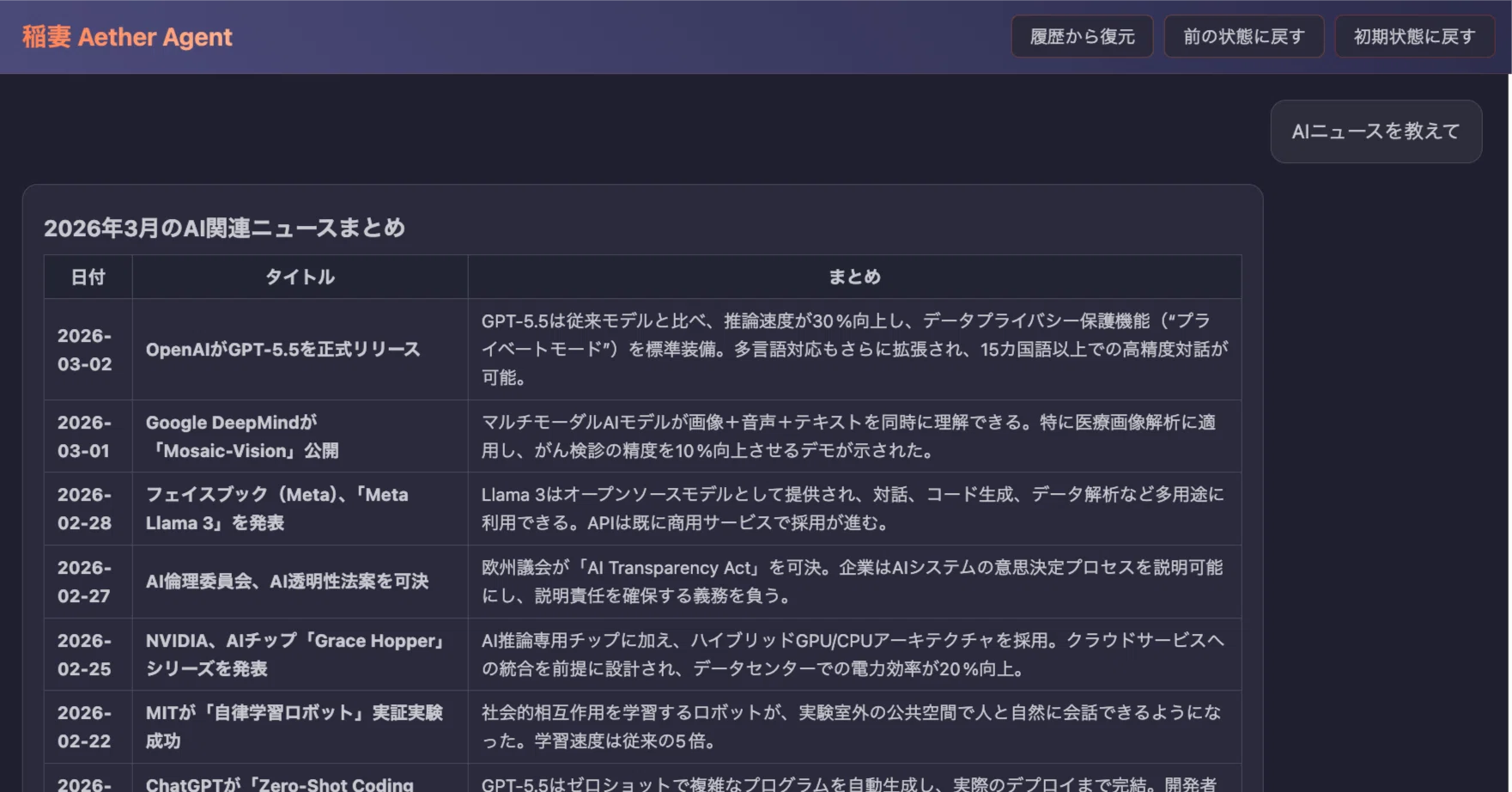This screenshot has width=1512, height=792.
Task: Select the AIニュースを教えて message bubble
Action: [x=1375, y=131]
